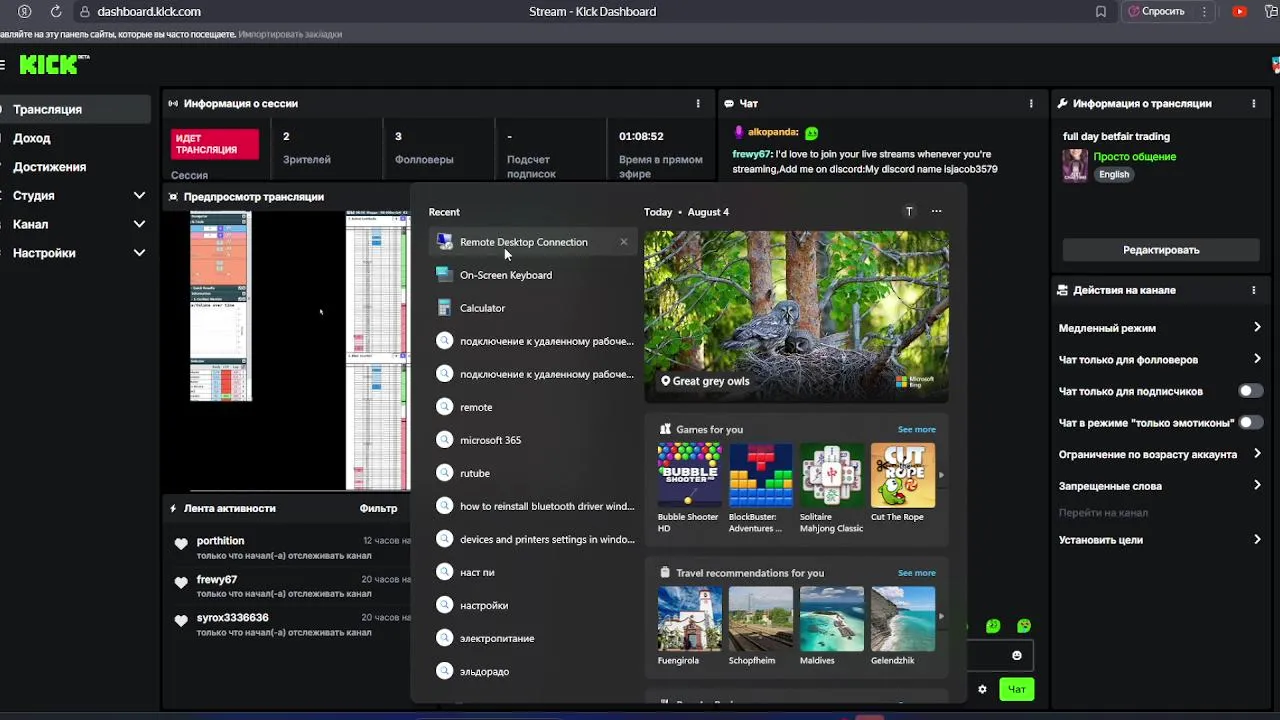The image size is (1280, 720).
Task: Toggle Чат только для подписчиков
Action: 1250,391
